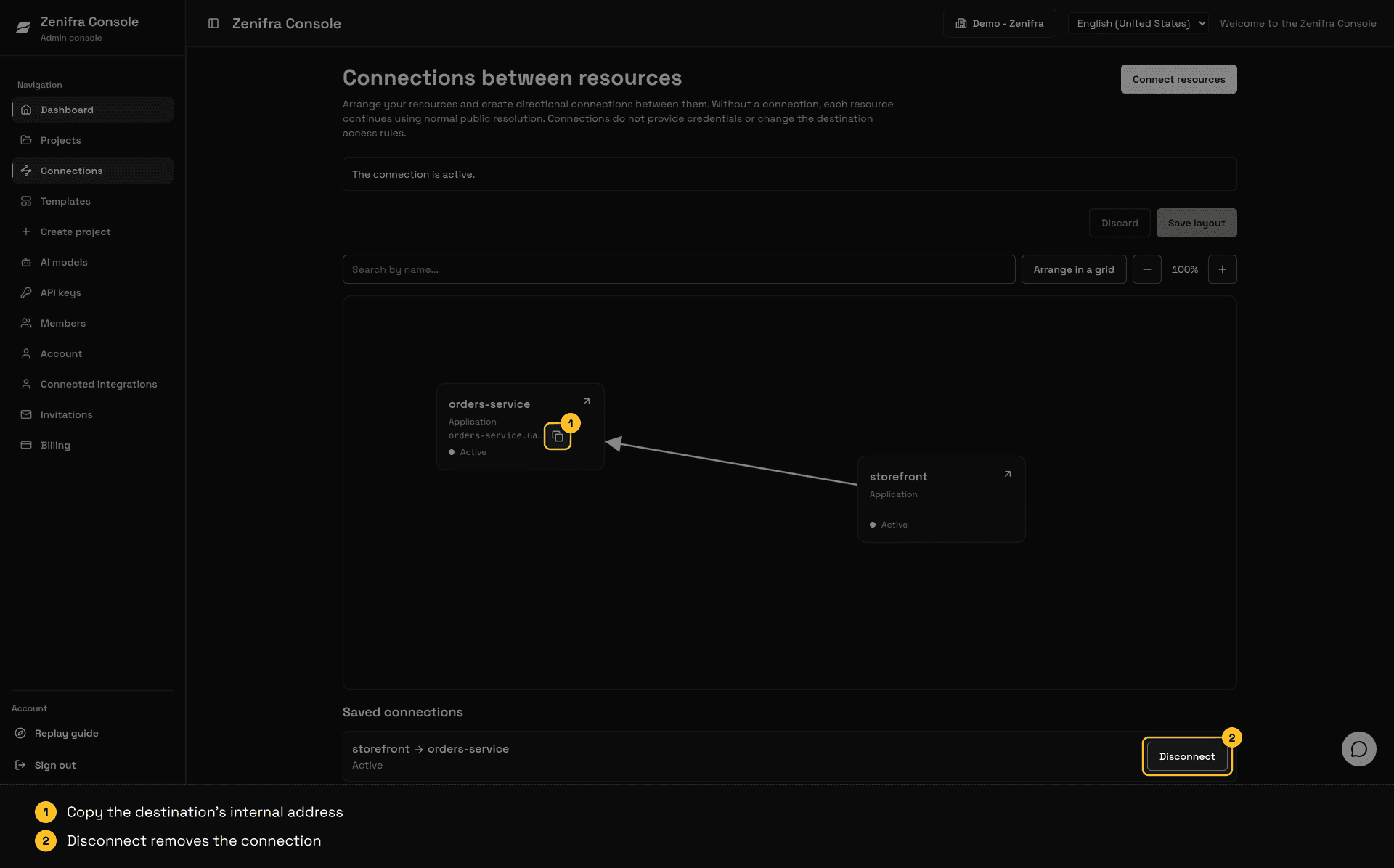Viewport: 1394px width, 868px height.
Task: Open storefront via its arrow icon
Action: coord(1008,474)
